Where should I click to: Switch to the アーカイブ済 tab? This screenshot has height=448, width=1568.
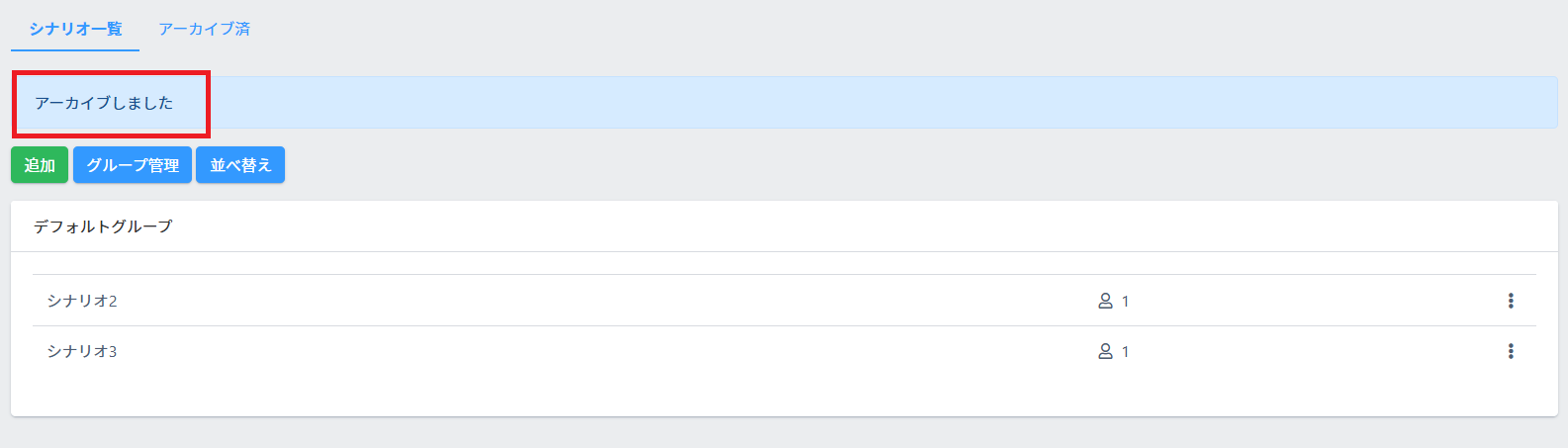tap(204, 29)
